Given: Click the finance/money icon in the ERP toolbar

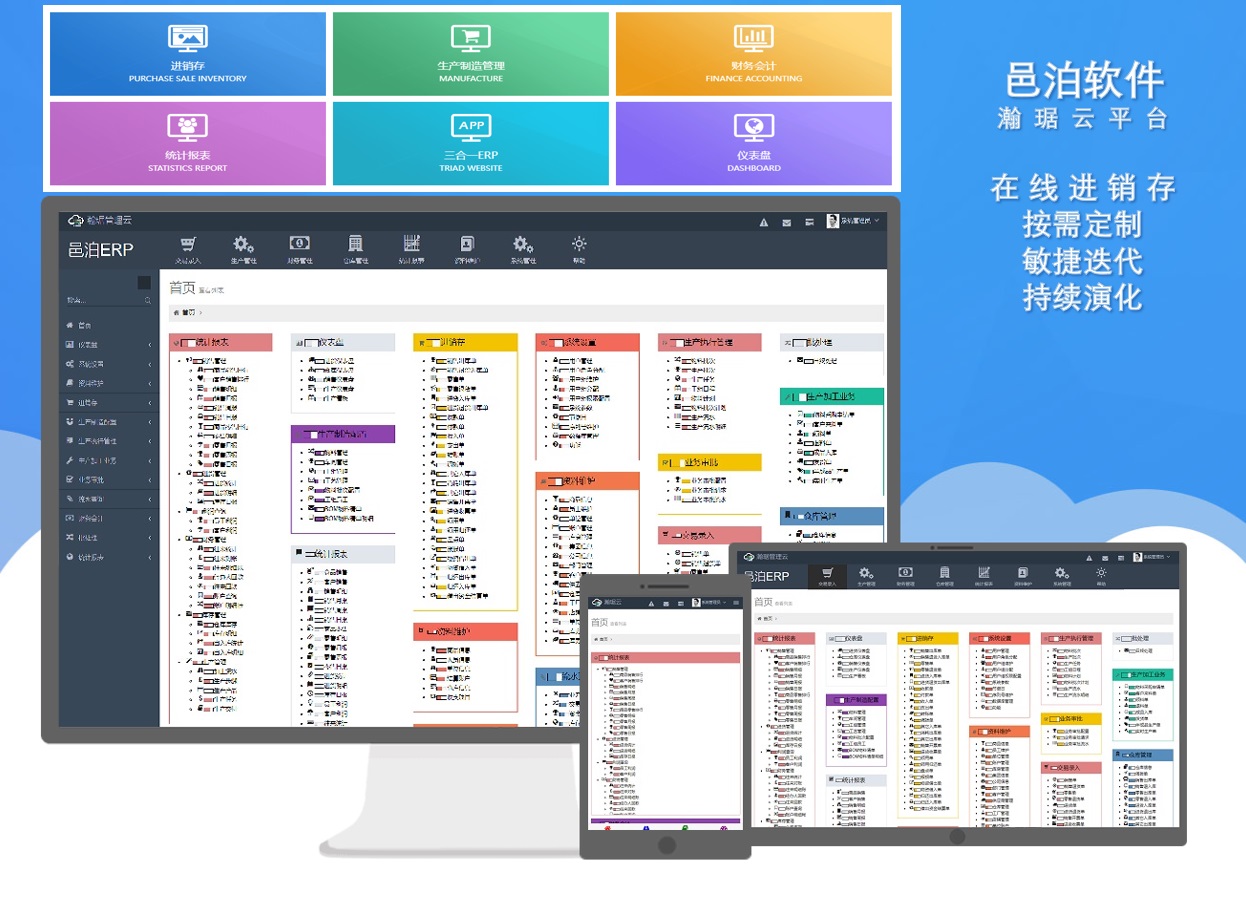Looking at the screenshot, I should (300, 243).
